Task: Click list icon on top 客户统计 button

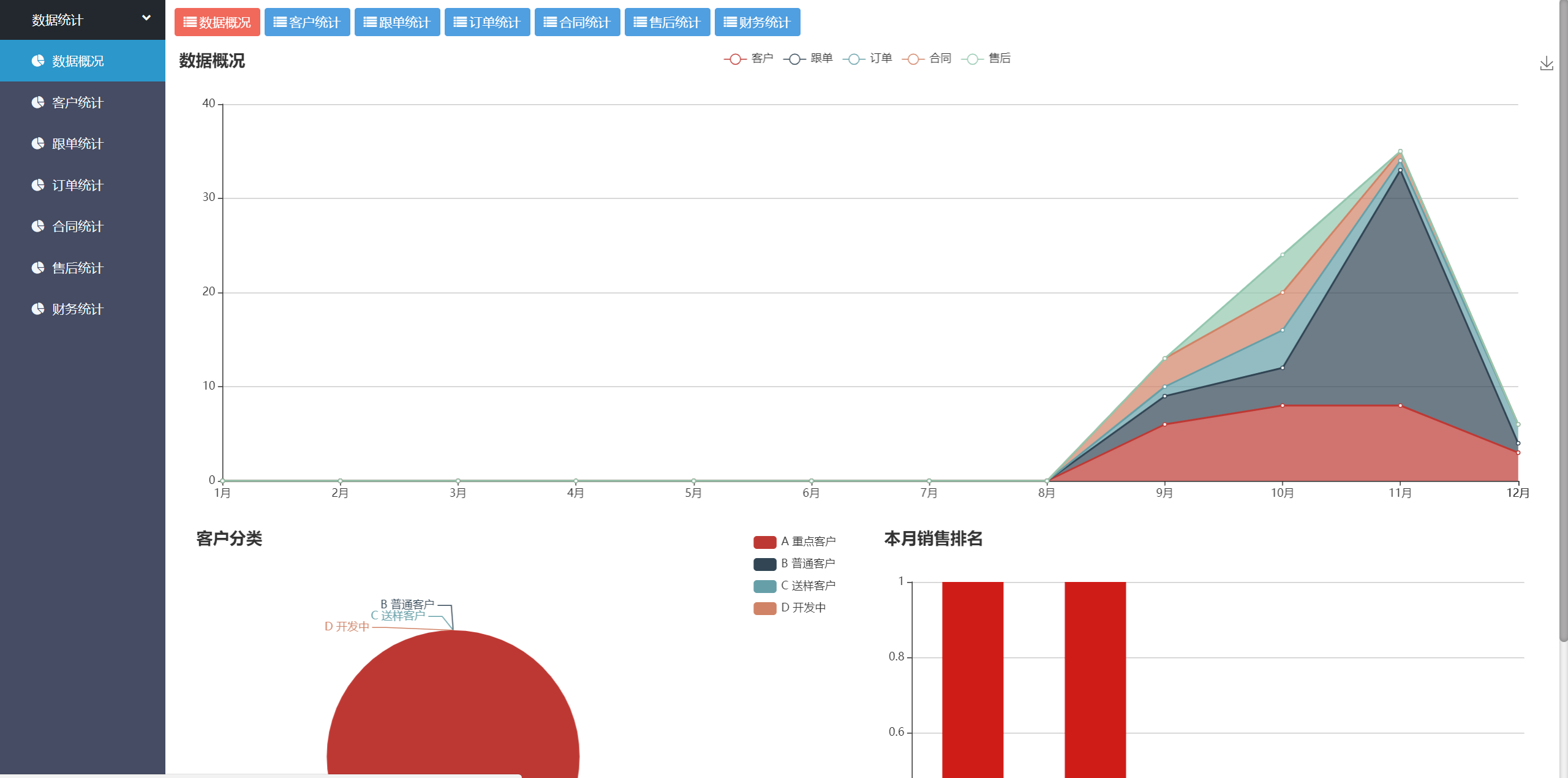Action: [280, 23]
